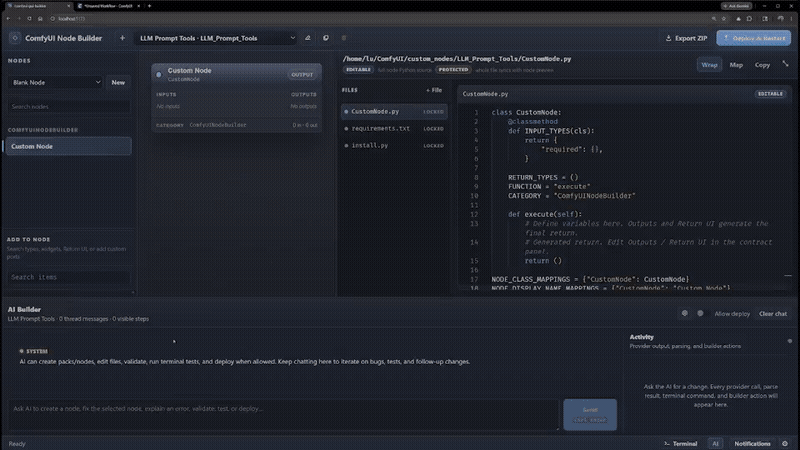Click the Ready status text
The image size is (800, 450).
point(17,444)
